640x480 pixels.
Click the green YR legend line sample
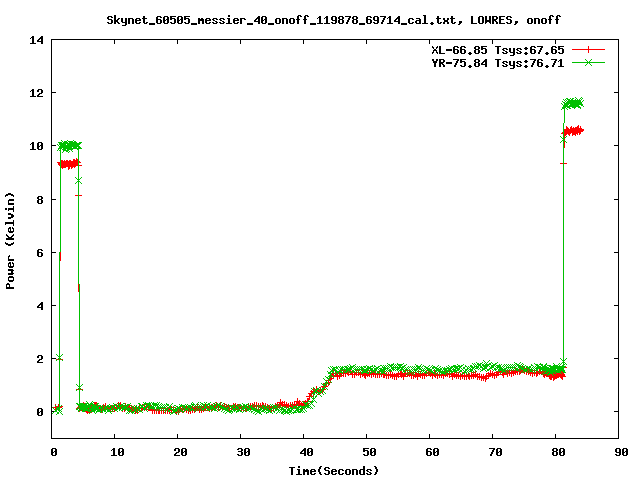(588, 62)
